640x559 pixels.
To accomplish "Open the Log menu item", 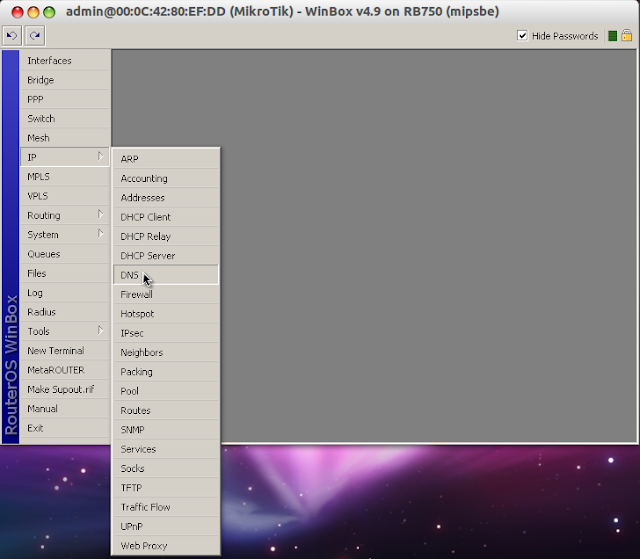I will tap(65, 293).
